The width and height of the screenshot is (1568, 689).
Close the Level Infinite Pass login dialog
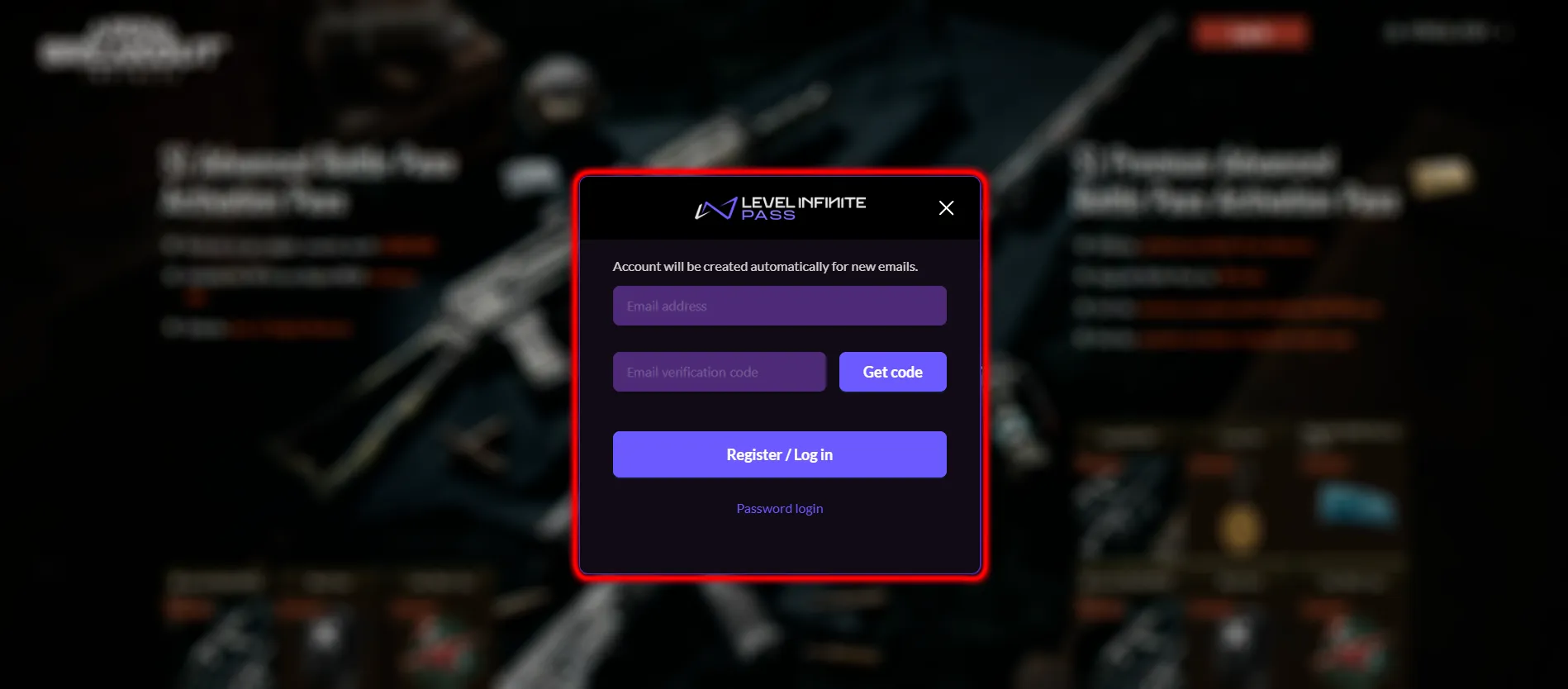click(x=947, y=208)
